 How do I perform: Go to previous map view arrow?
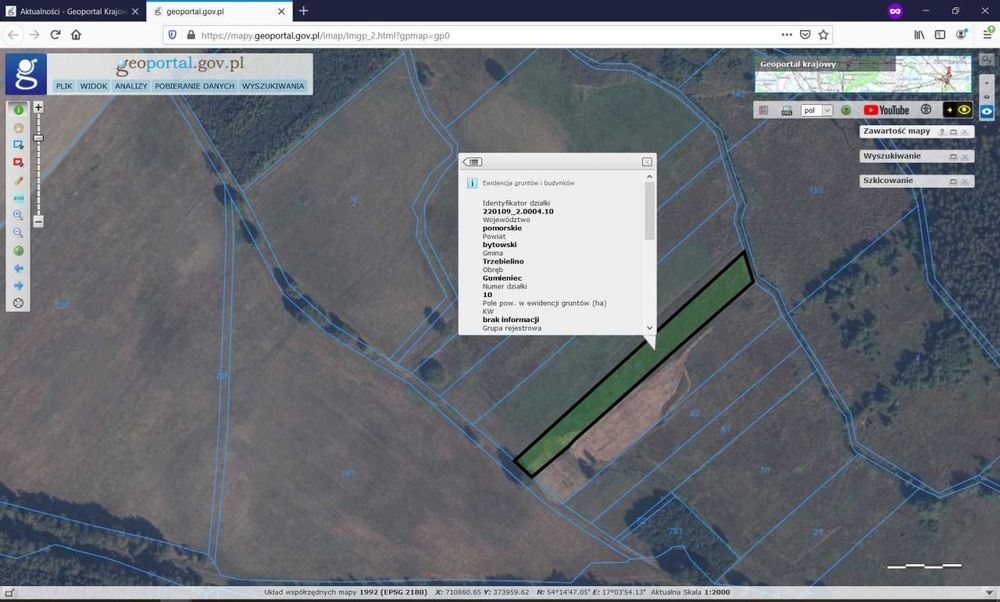coord(18,268)
